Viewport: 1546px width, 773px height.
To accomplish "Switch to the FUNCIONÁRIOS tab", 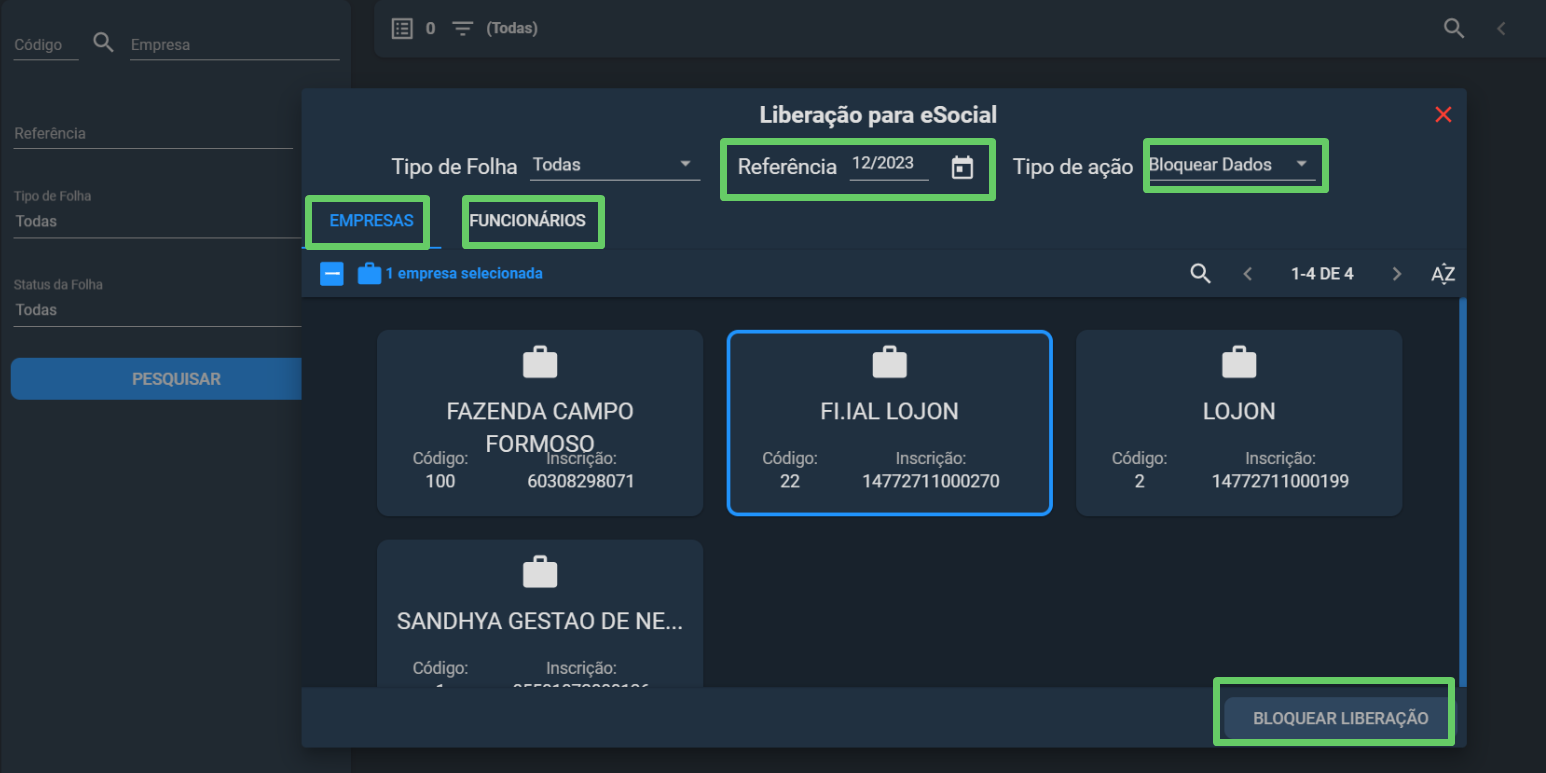I will point(528,221).
